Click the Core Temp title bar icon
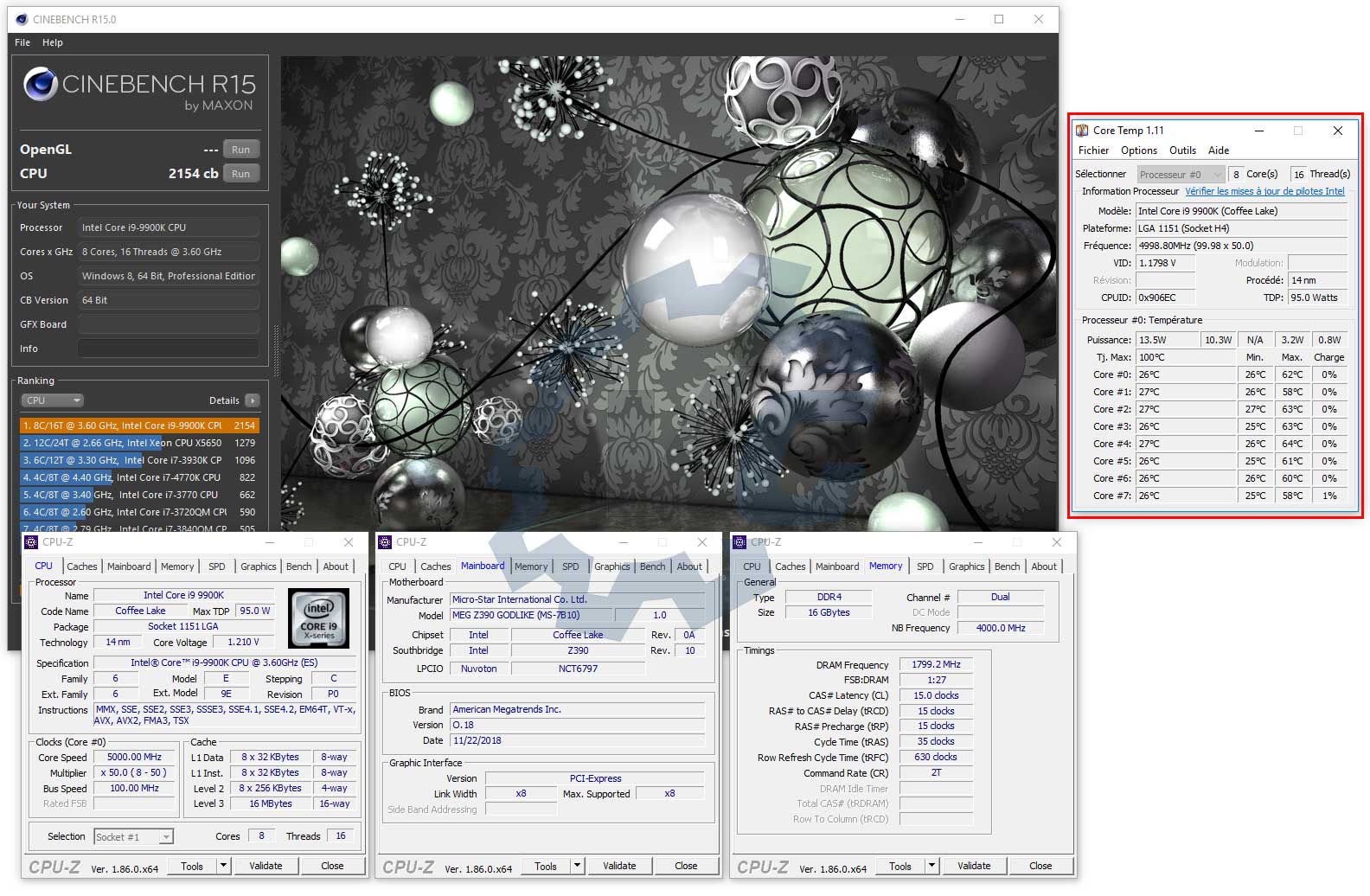The image size is (1370, 896). 1082,131
